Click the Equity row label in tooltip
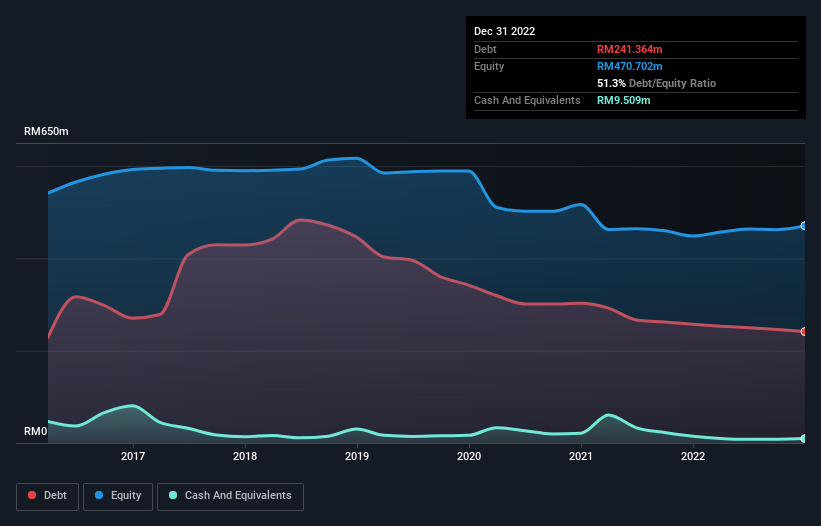 [489, 66]
